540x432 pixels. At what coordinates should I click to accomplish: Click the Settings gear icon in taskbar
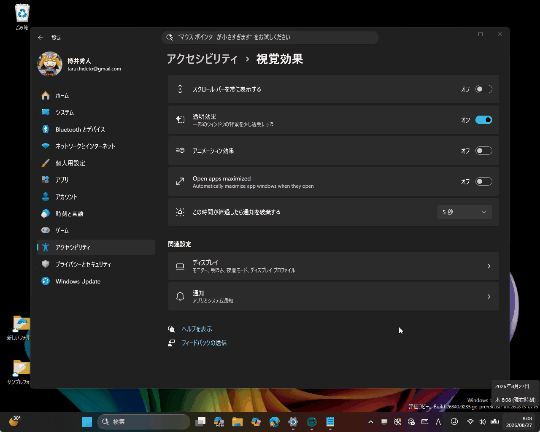(x=293, y=421)
